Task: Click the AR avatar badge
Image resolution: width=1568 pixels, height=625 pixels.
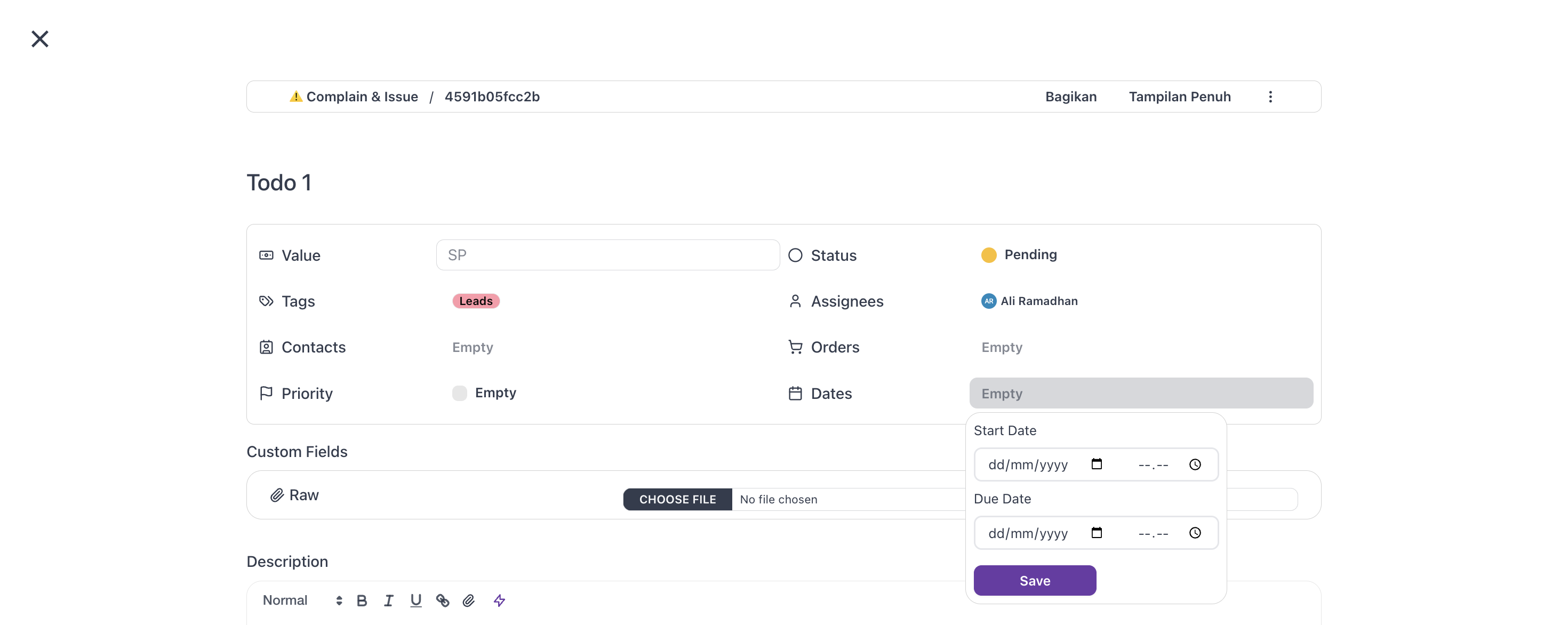Action: [988, 301]
